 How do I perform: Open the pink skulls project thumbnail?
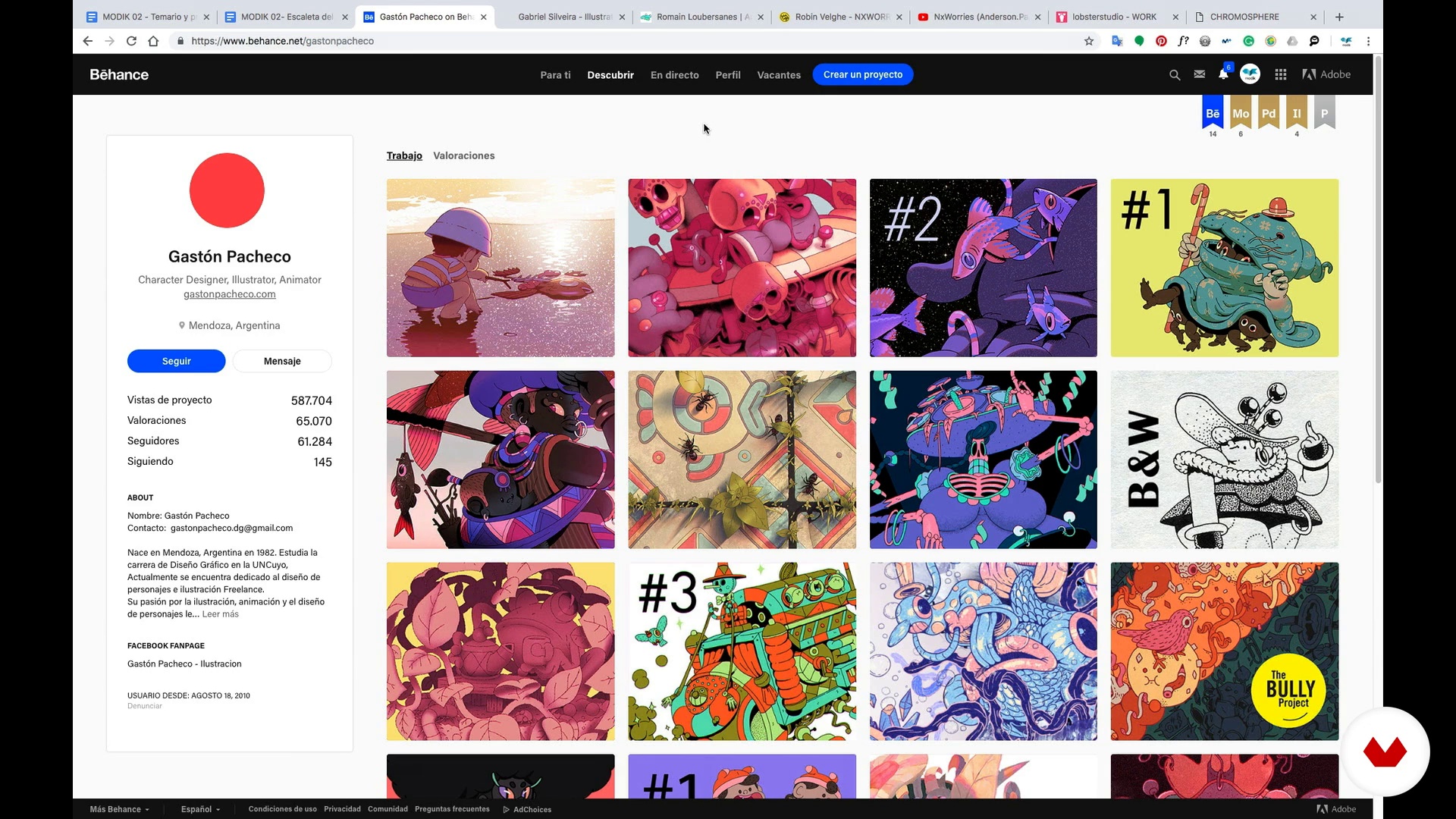click(742, 268)
